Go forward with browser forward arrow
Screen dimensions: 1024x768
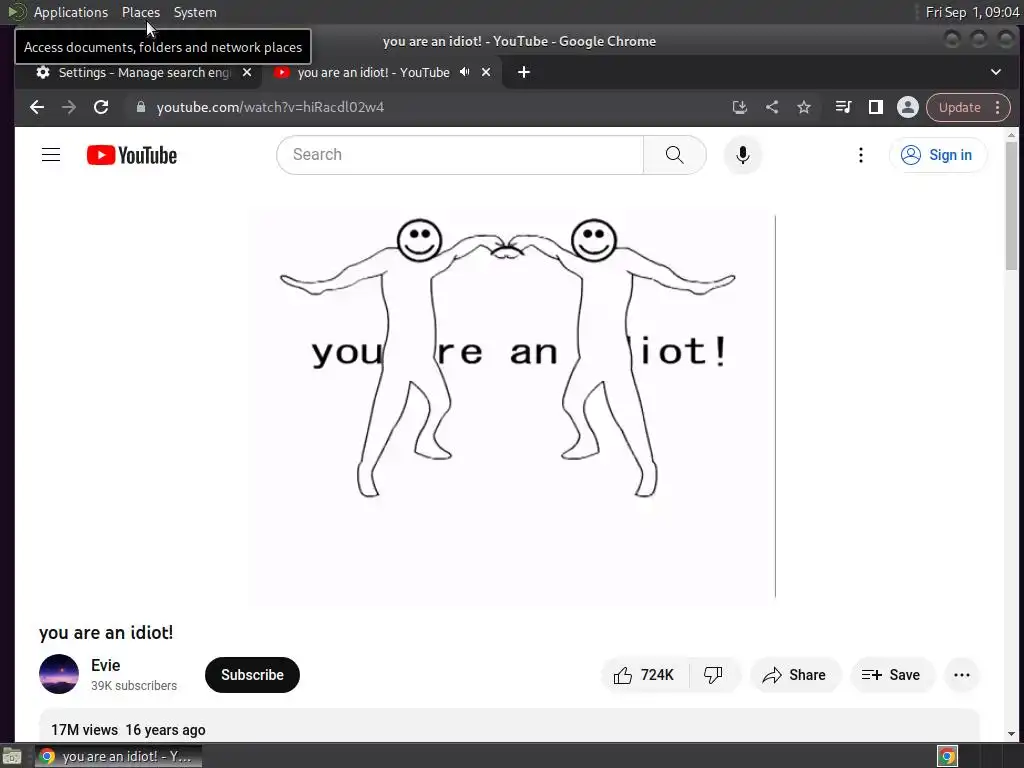pos(69,107)
